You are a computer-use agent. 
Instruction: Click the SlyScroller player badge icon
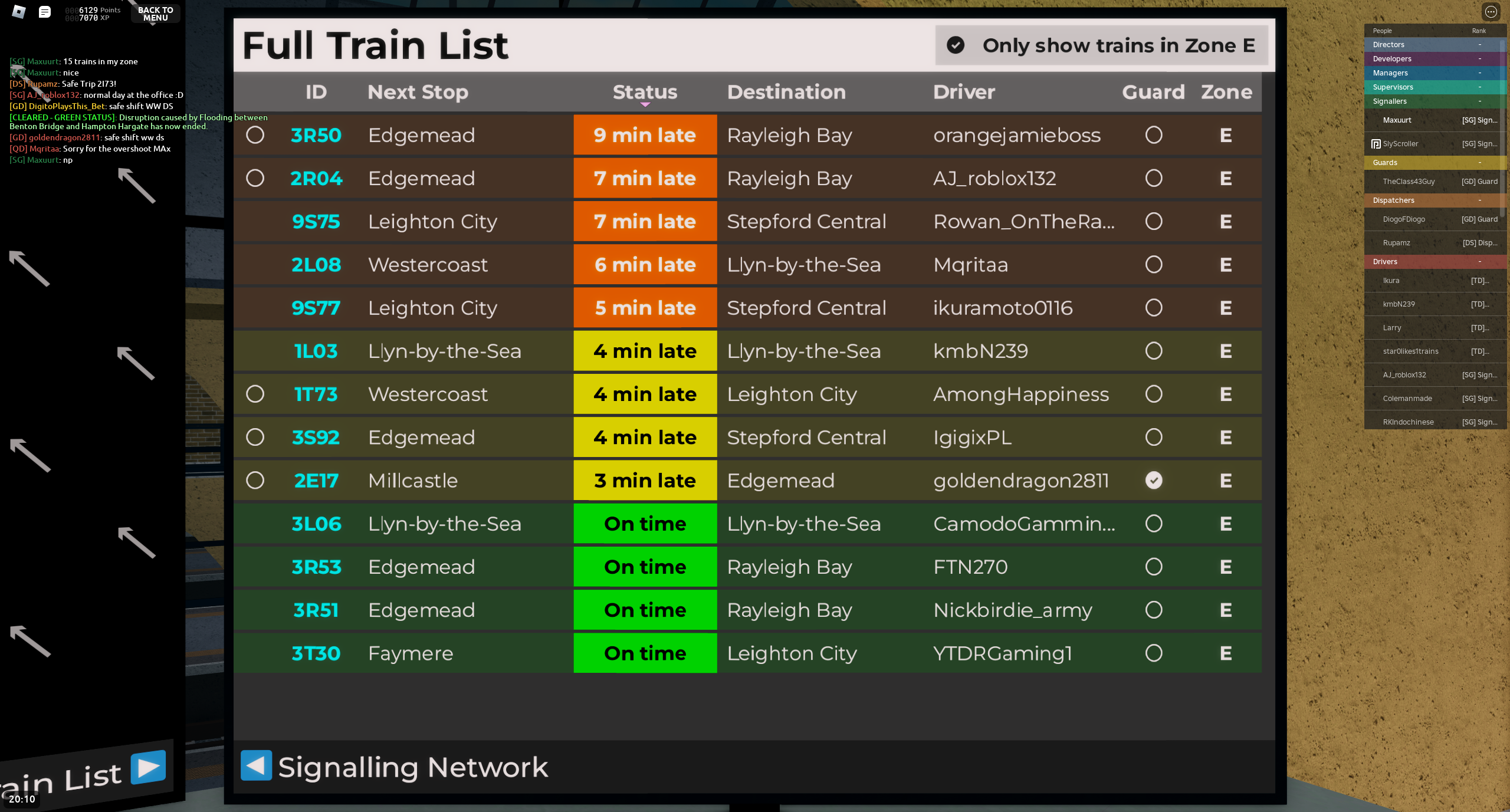1376,144
